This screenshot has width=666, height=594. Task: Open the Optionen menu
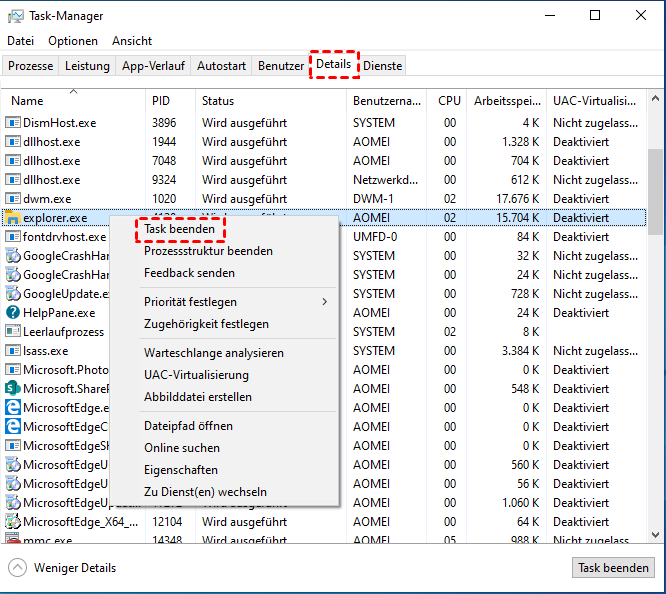pos(73,41)
